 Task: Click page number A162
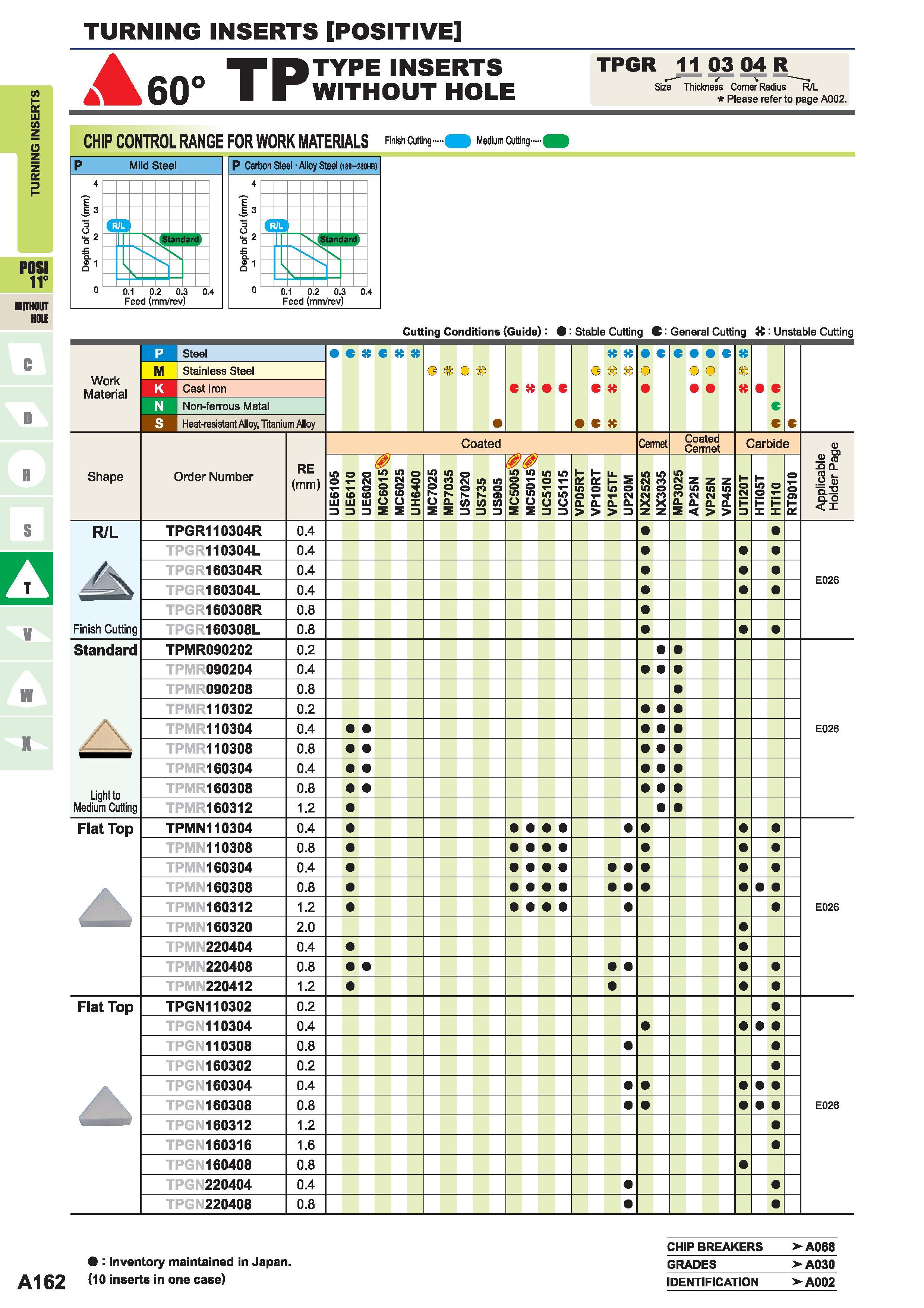pos(42,1282)
